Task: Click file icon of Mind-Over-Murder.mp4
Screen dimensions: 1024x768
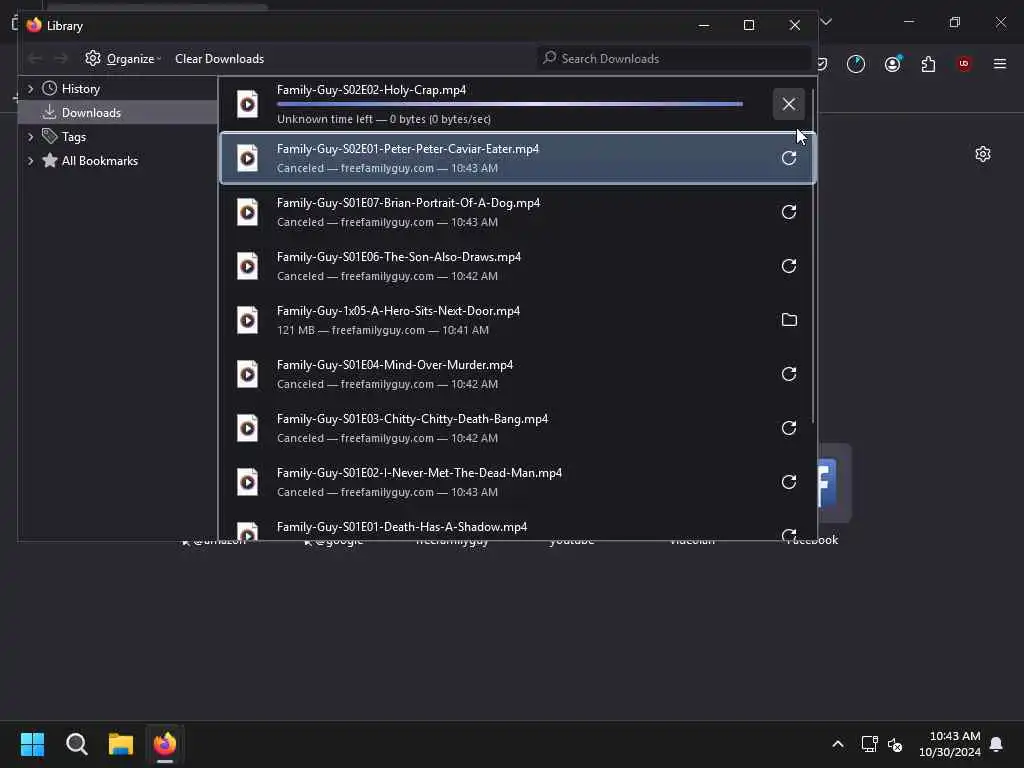Action: pyautogui.click(x=248, y=374)
